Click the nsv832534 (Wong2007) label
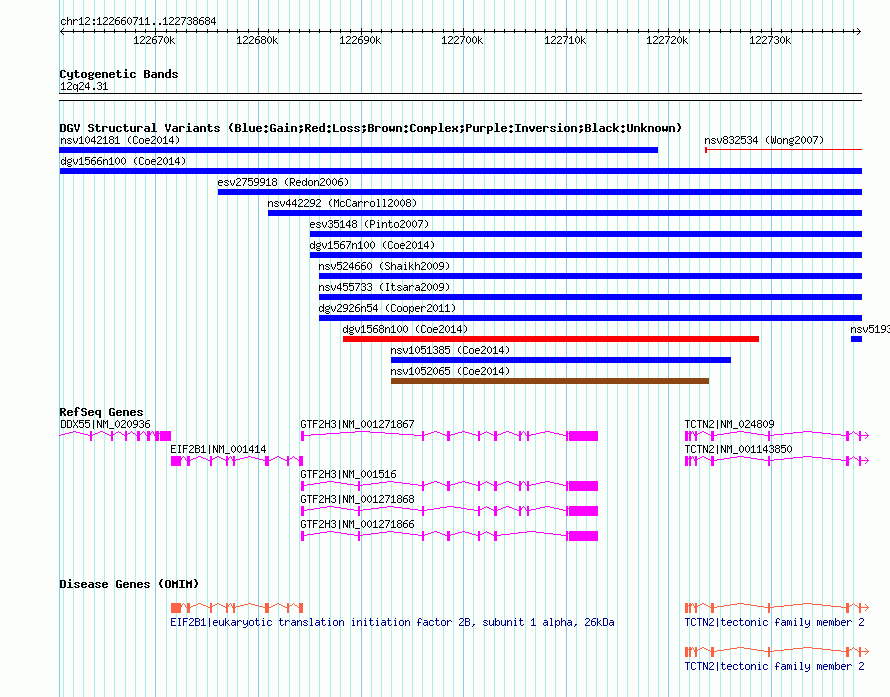890x697 pixels. click(764, 140)
